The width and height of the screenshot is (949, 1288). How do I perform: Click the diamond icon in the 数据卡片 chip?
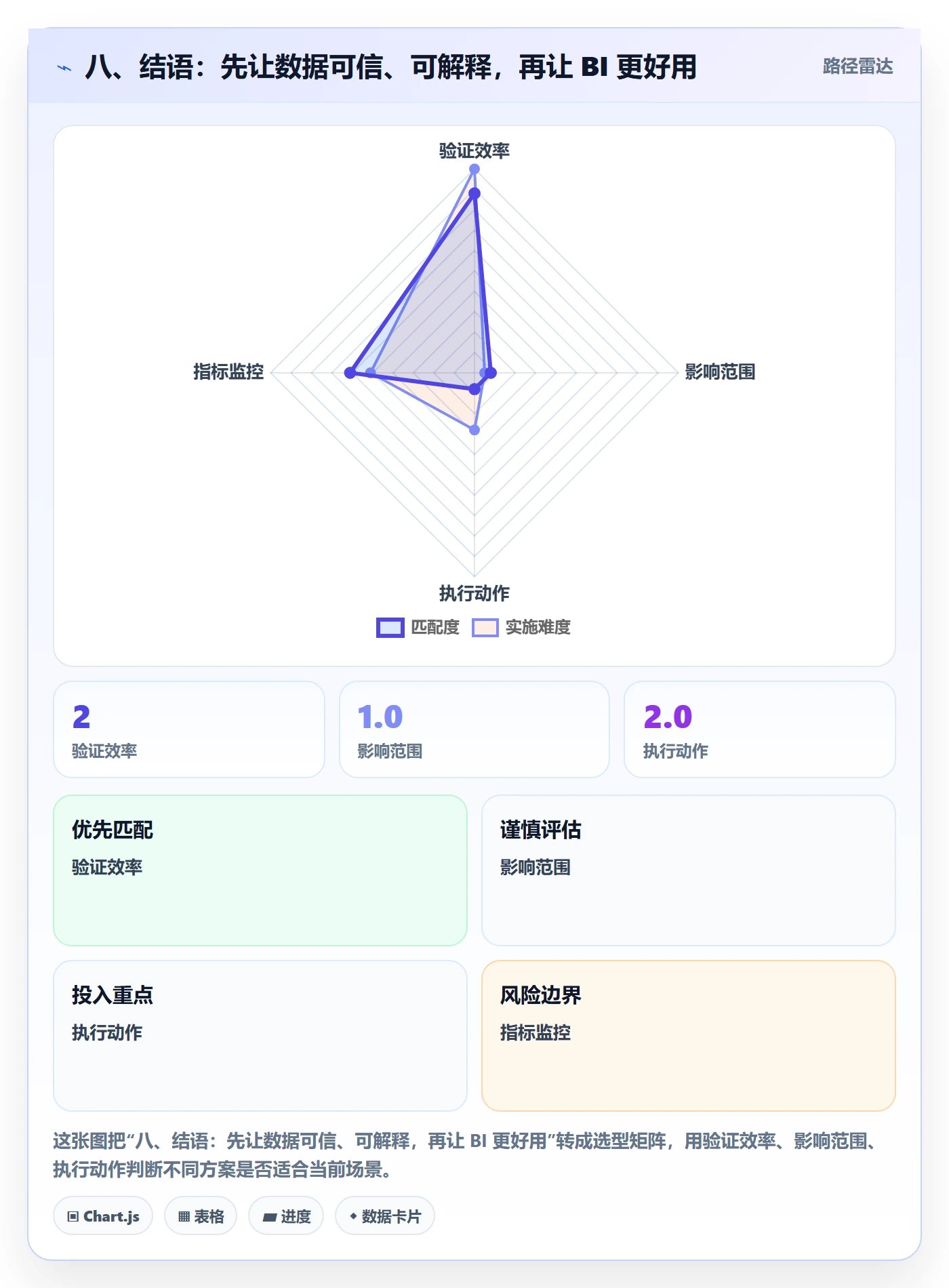pyautogui.click(x=353, y=1217)
